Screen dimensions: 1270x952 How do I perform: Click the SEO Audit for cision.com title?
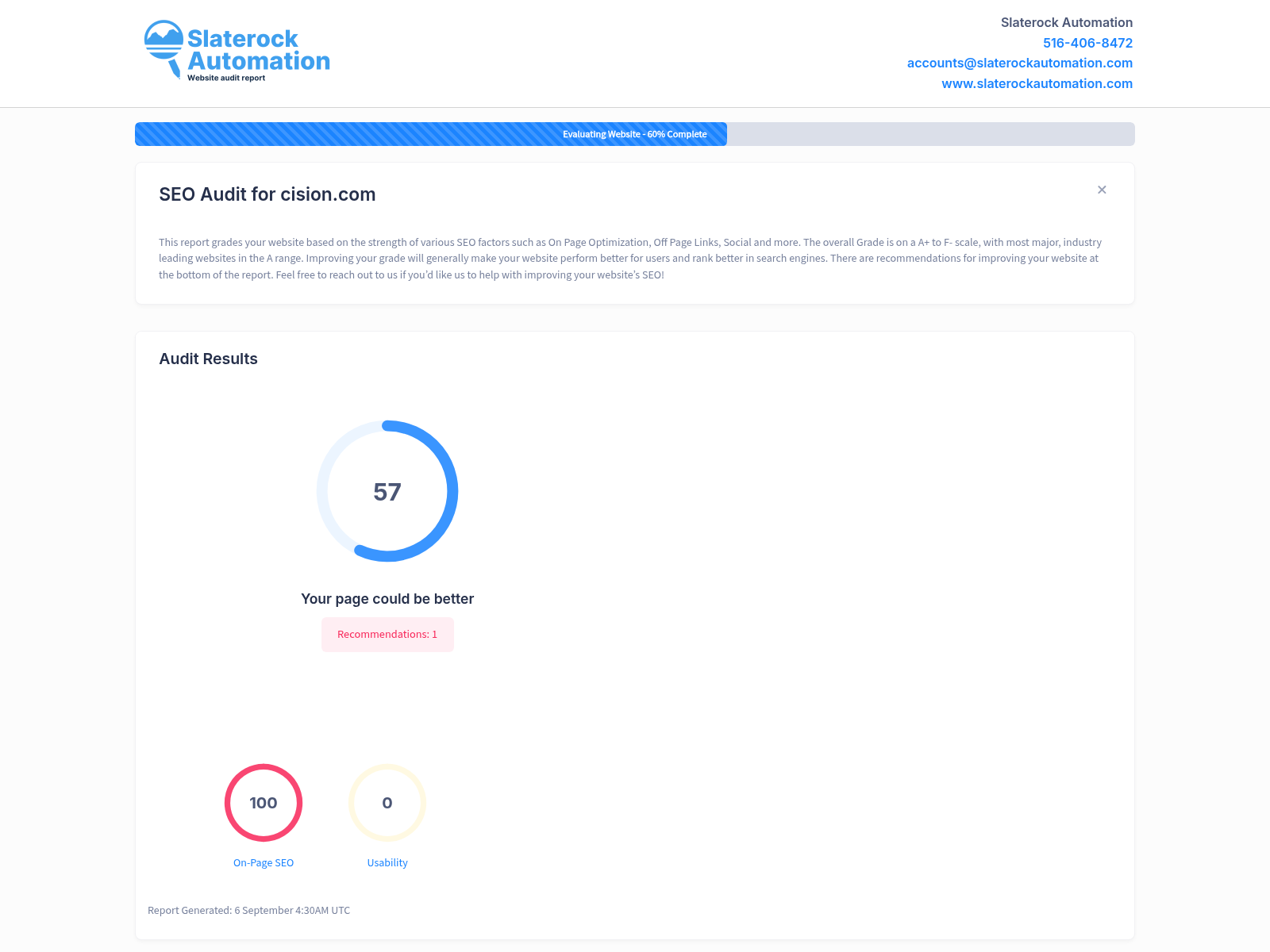pos(267,194)
